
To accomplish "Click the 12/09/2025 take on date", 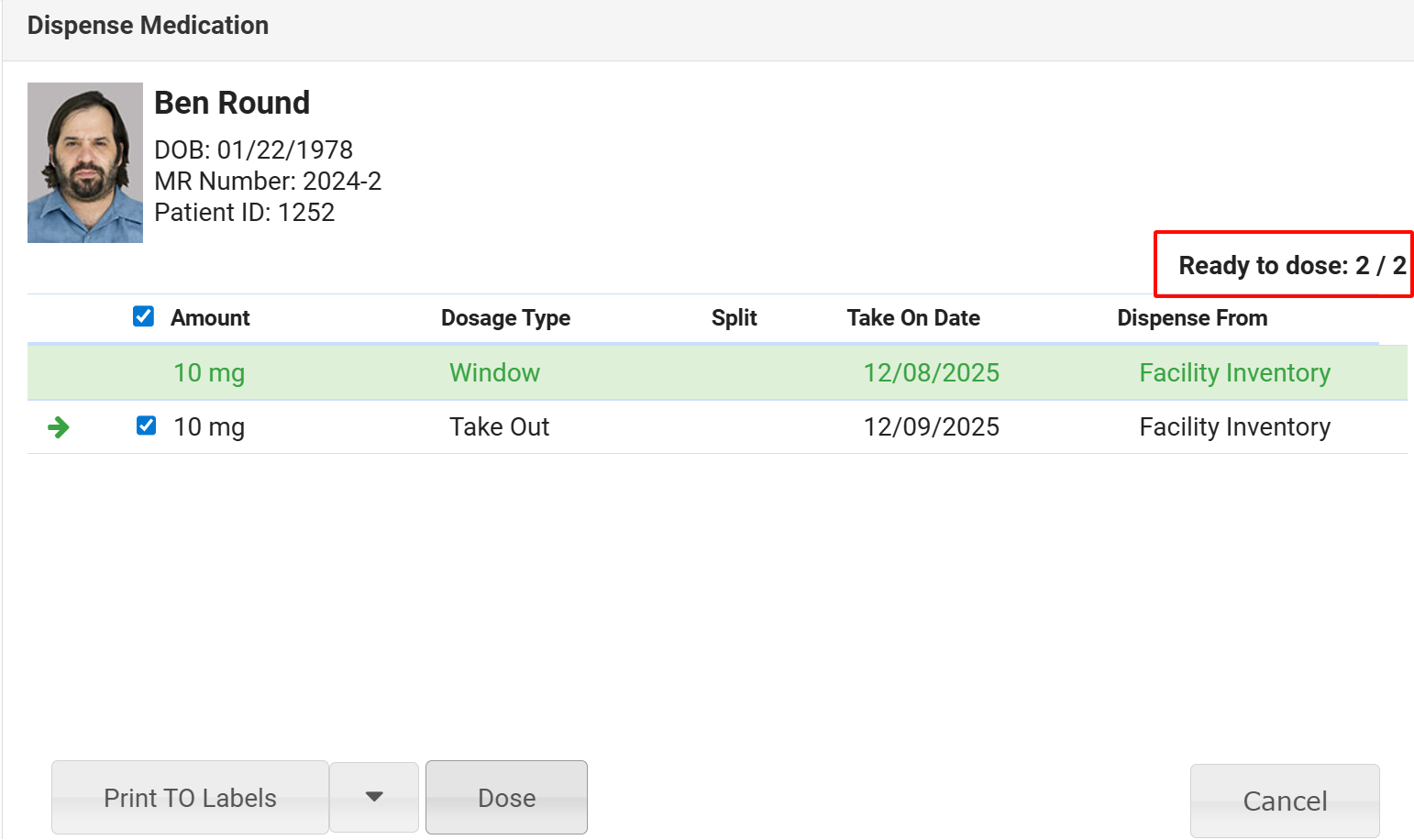I will pyautogui.click(x=931, y=427).
